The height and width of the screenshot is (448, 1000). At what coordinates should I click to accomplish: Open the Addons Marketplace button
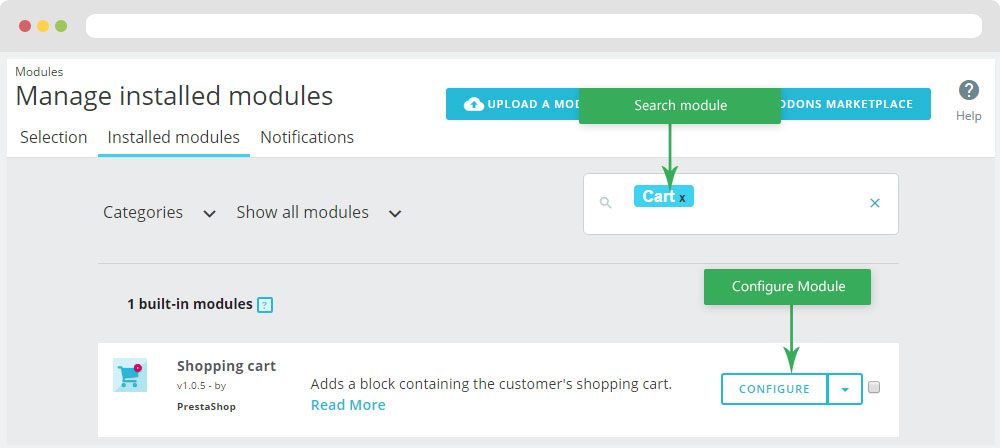[855, 104]
